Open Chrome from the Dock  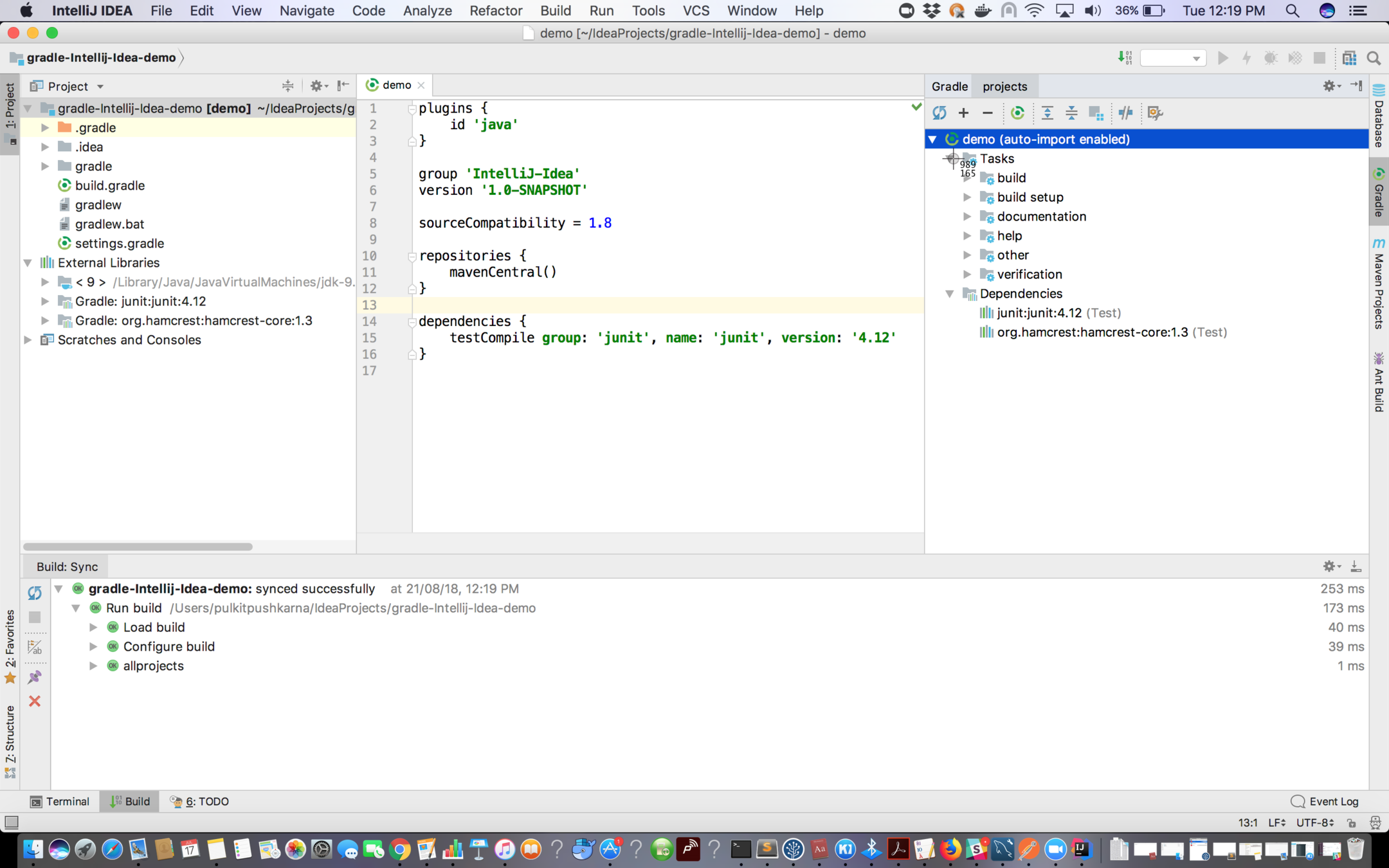tap(400, 850)
